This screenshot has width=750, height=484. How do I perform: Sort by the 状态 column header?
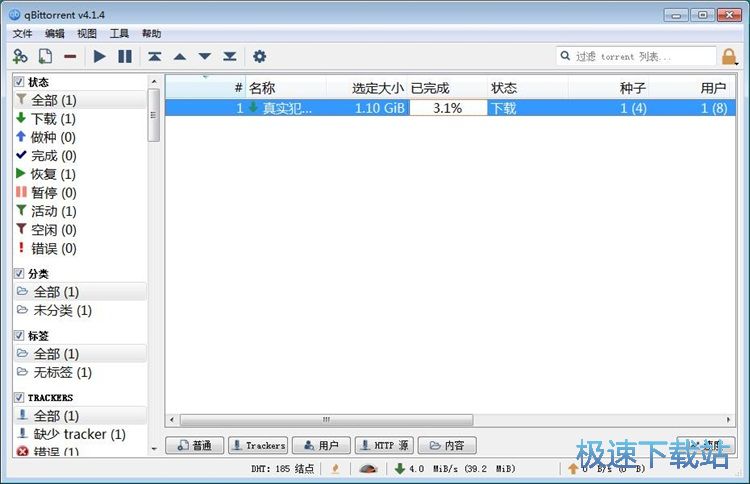coord(528,88)
